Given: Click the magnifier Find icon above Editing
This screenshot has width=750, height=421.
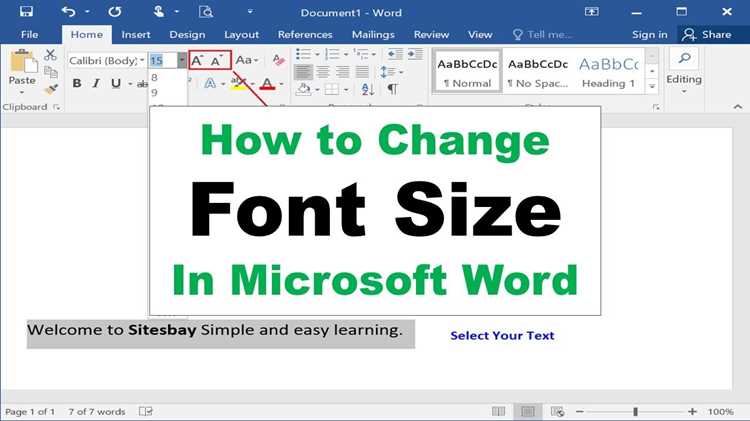Looking at the screenshot, I should (684, 58).
